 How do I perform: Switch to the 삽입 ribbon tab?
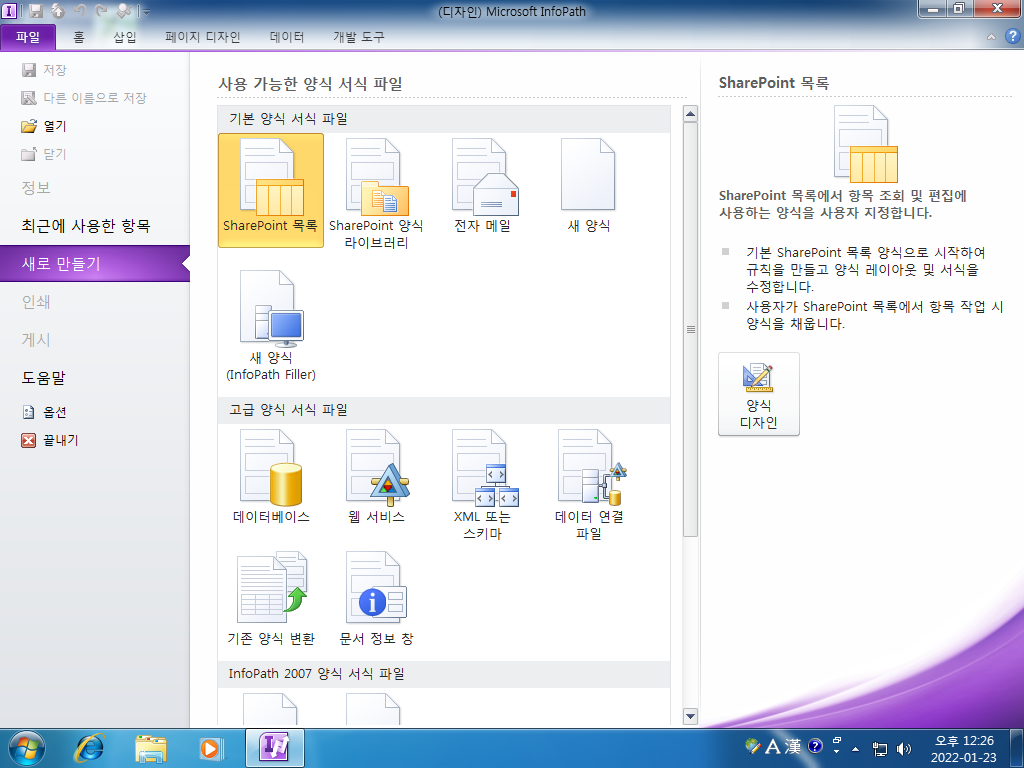[x=125, y=37]
